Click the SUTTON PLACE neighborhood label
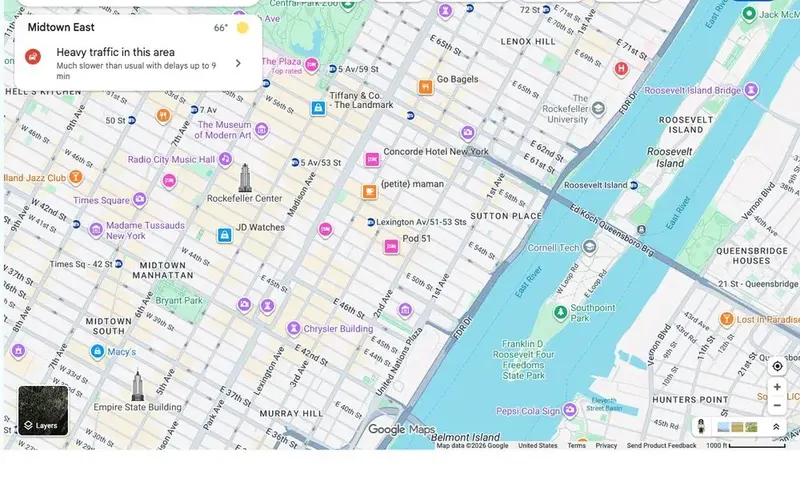This screenshot has height=486, width=800. point(506,216)
